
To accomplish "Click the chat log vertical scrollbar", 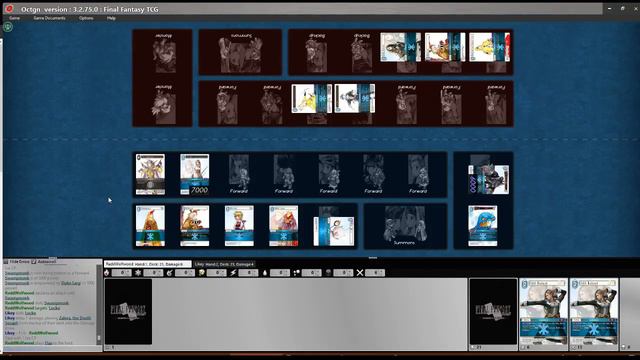I will pos(99,304).
